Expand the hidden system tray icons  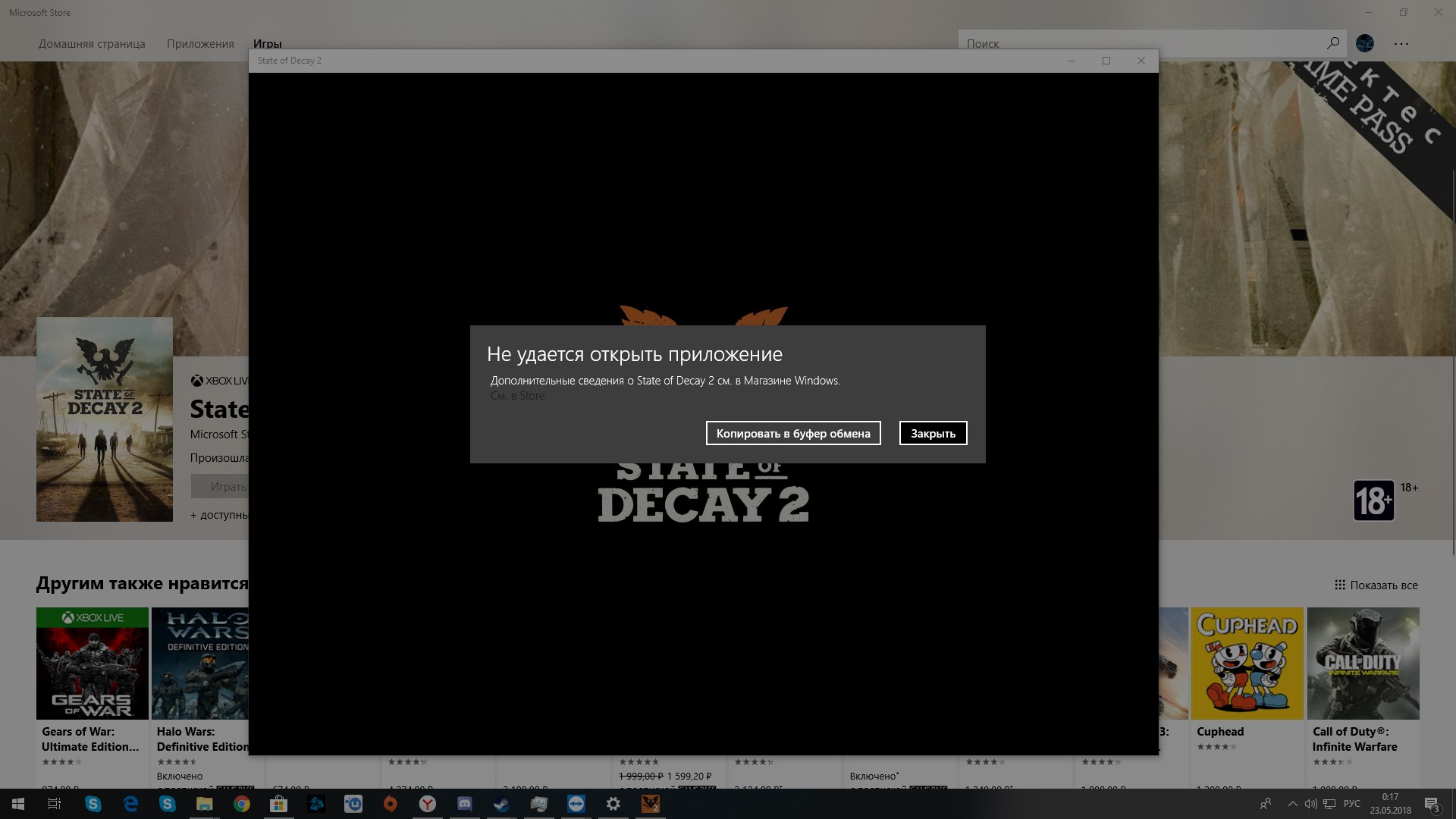1292,804
